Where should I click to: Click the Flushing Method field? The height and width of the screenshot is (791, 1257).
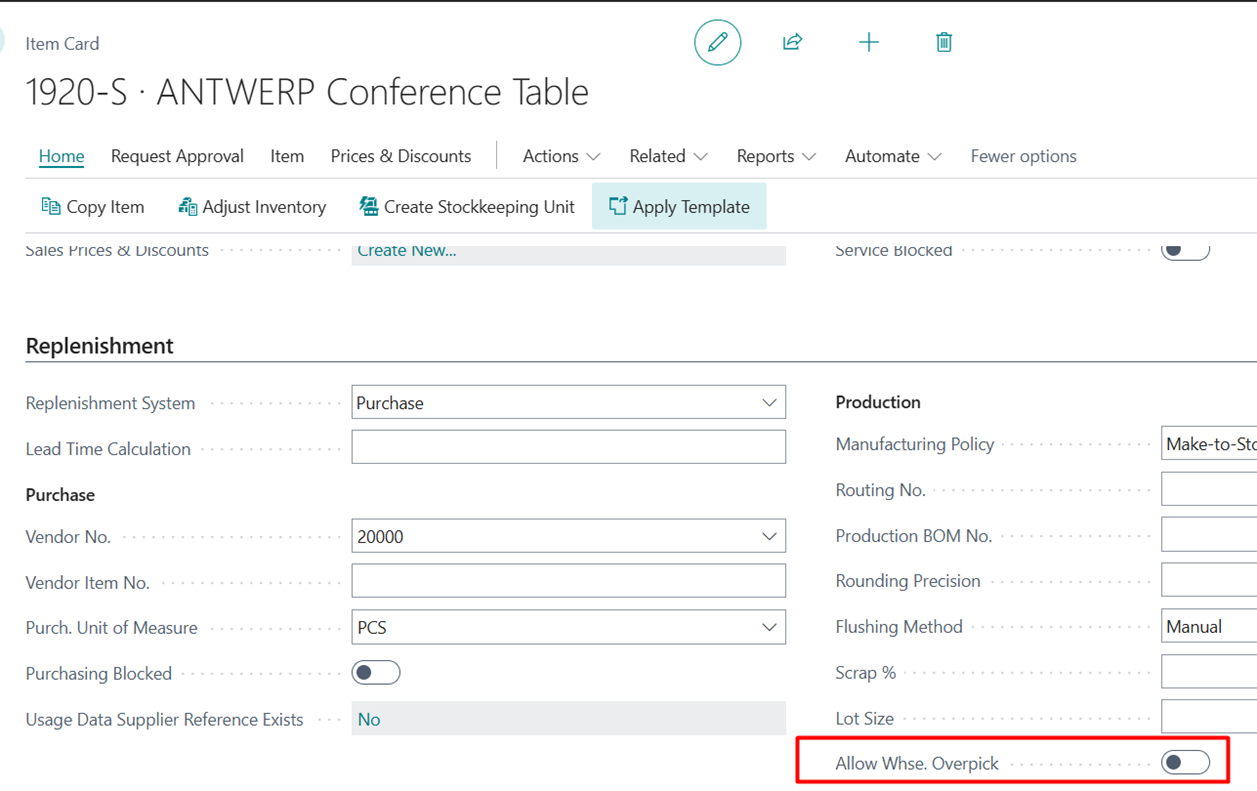tap(1209, 627)
